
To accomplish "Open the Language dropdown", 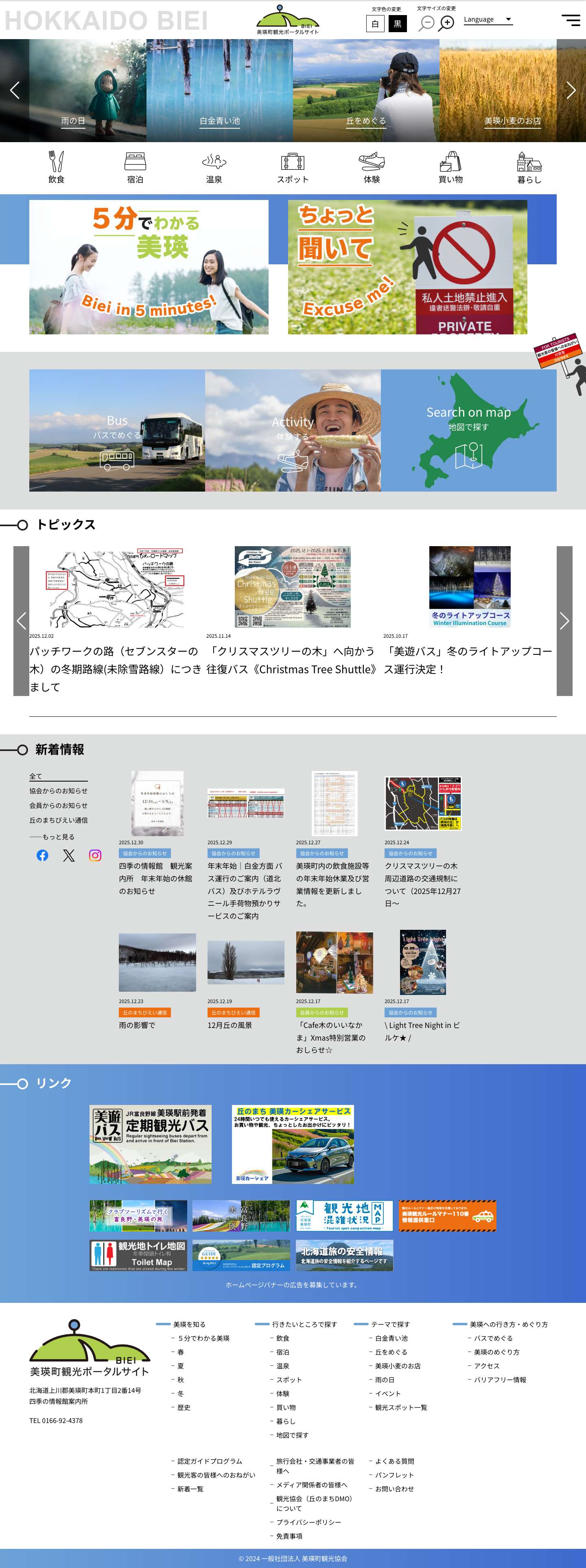I will tap(488, 20).
